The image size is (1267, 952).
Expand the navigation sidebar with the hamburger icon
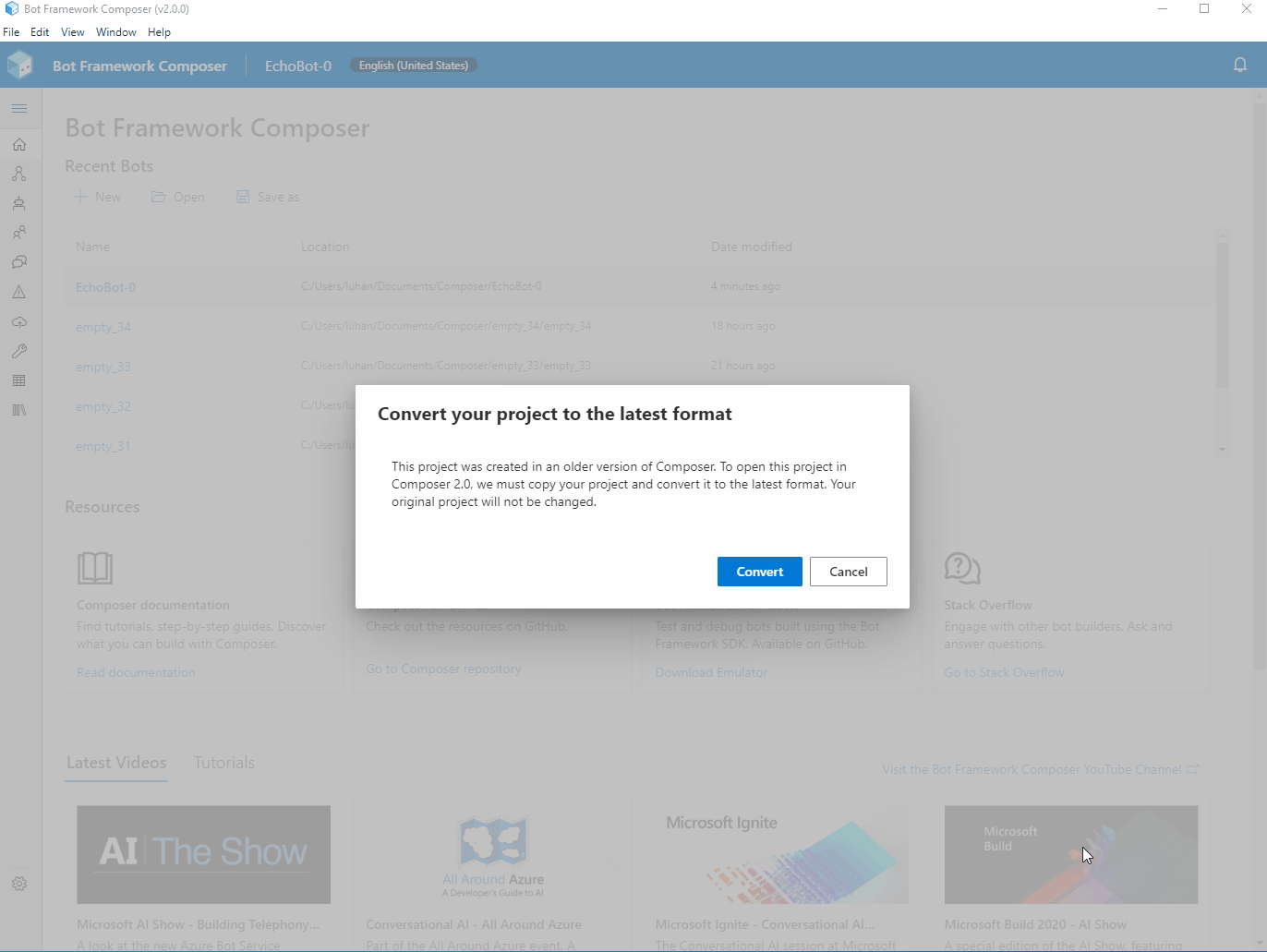19,108
